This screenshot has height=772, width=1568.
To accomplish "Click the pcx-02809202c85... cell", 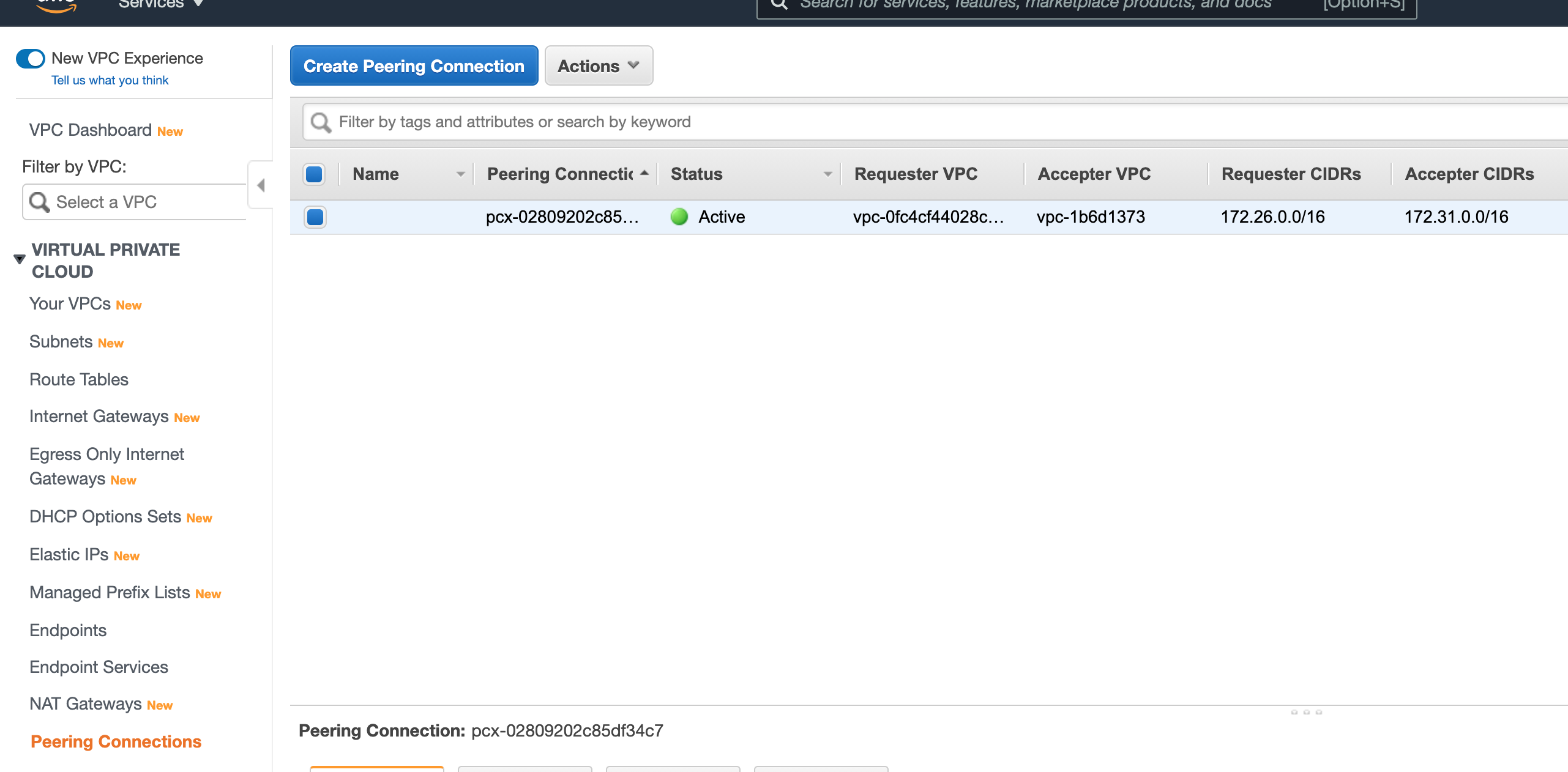I will click(562, 217).
